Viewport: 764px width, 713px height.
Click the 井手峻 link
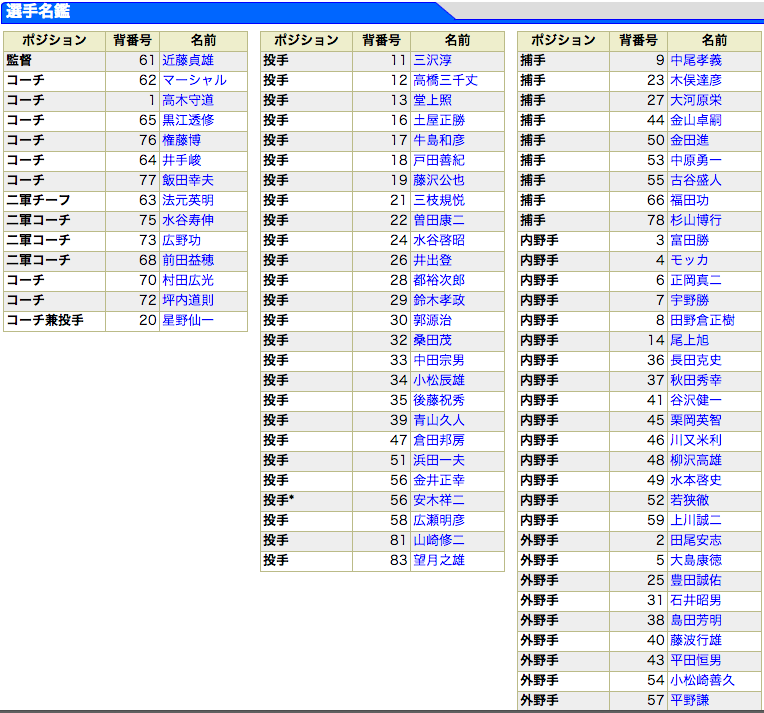coord(182,160)
